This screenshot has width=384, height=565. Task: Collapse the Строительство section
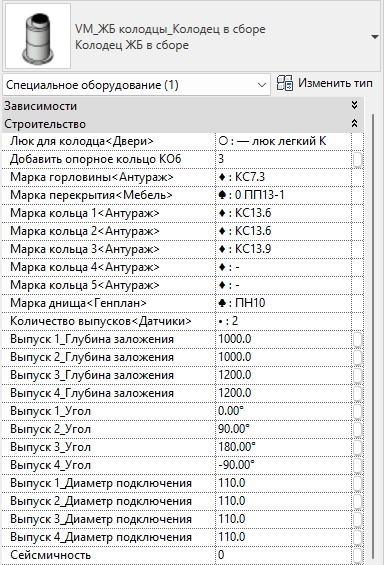354,123
